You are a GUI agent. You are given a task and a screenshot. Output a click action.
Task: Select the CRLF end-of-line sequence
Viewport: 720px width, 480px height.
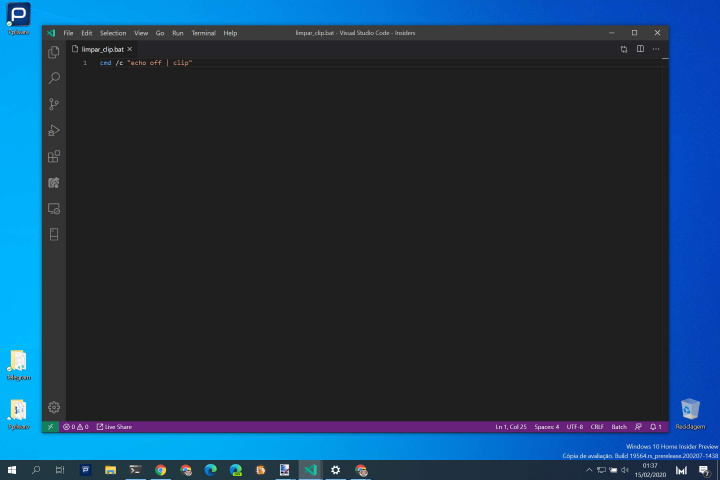597,427
